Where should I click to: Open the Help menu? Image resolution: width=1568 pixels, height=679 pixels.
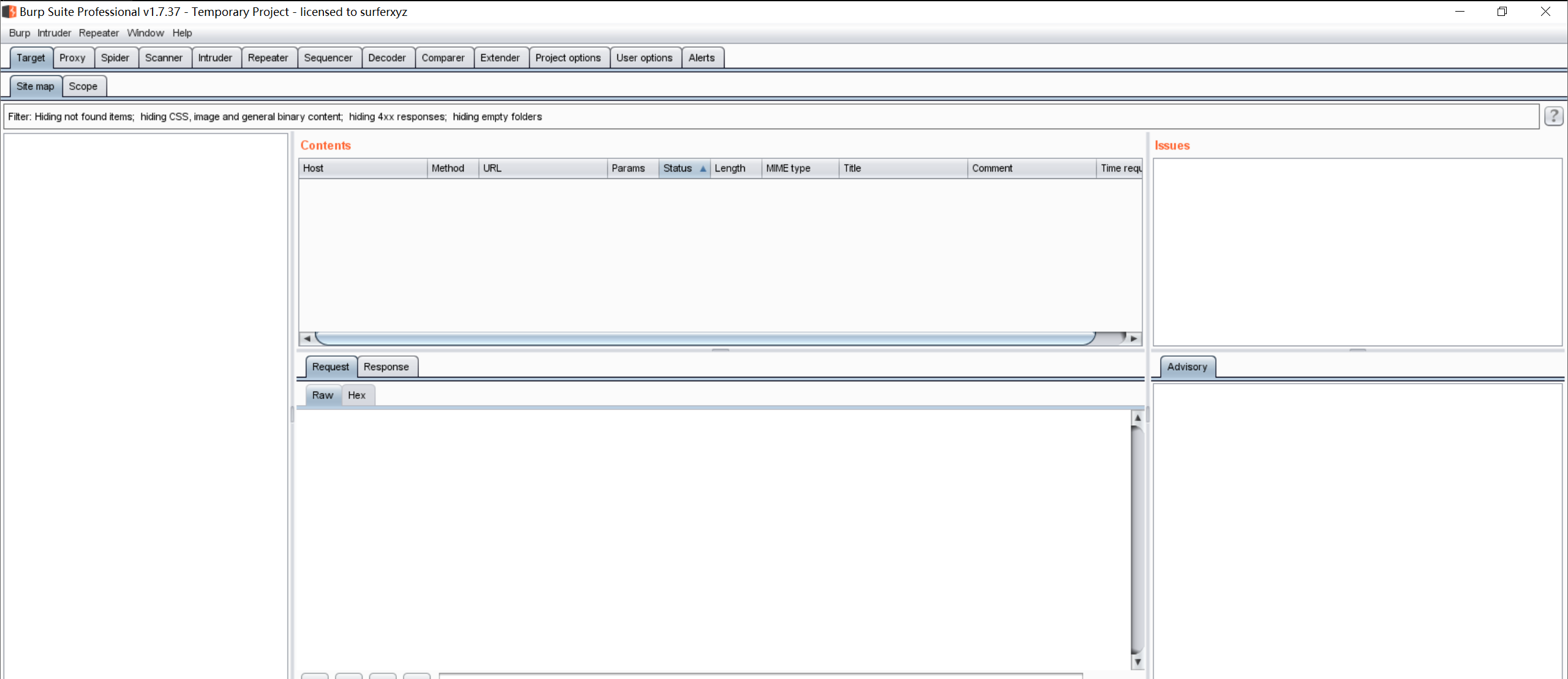coord(182,33)
